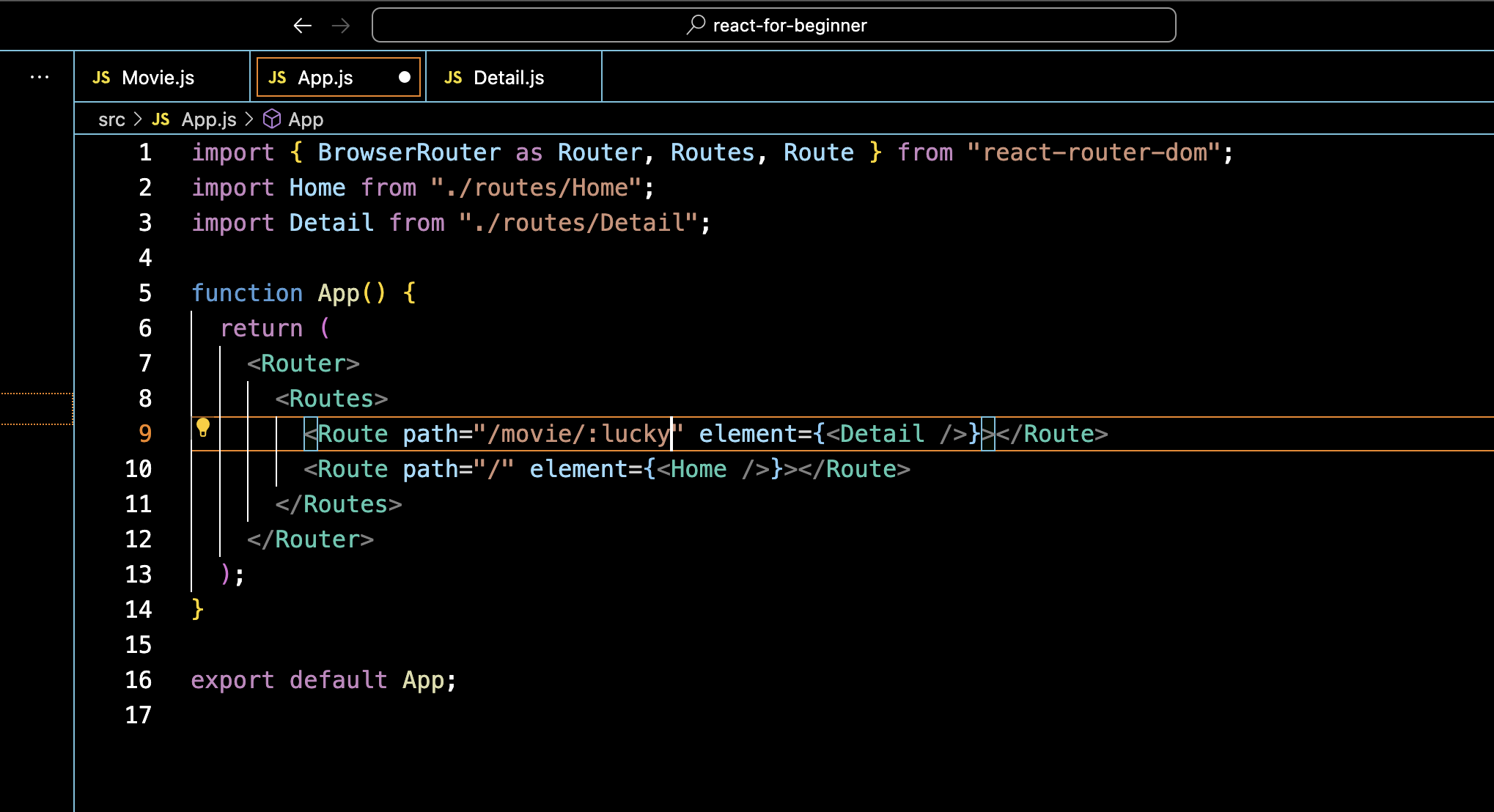The width and height of the screenshot is (1494, 812).
Task: Click the Detail import name on line 3
Action: 331,223
